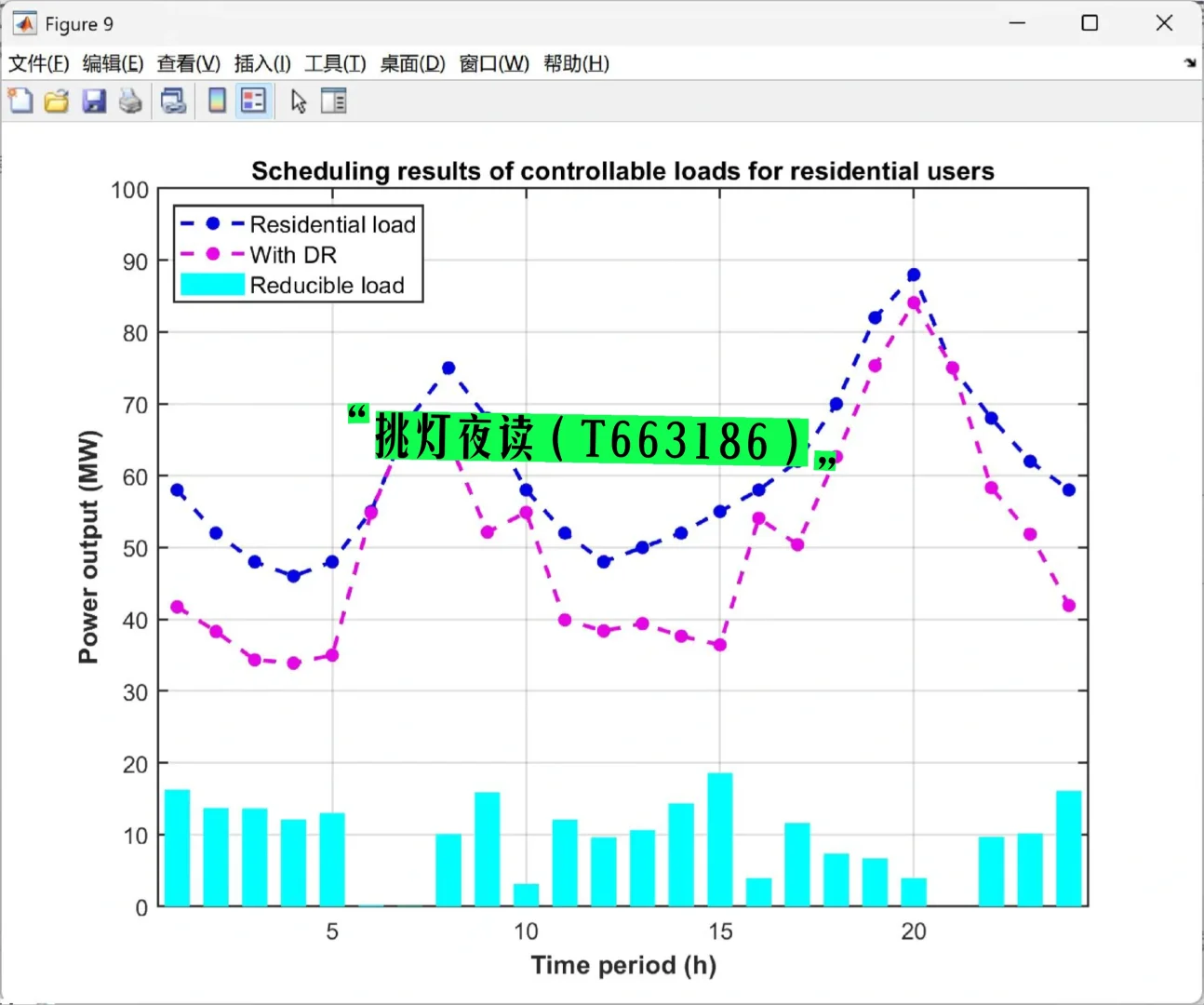Click the chart title "Scheduling results of controllable loads"
Image resolution: width=1204 pixels, height=1005 pixels.
point(622,171)
